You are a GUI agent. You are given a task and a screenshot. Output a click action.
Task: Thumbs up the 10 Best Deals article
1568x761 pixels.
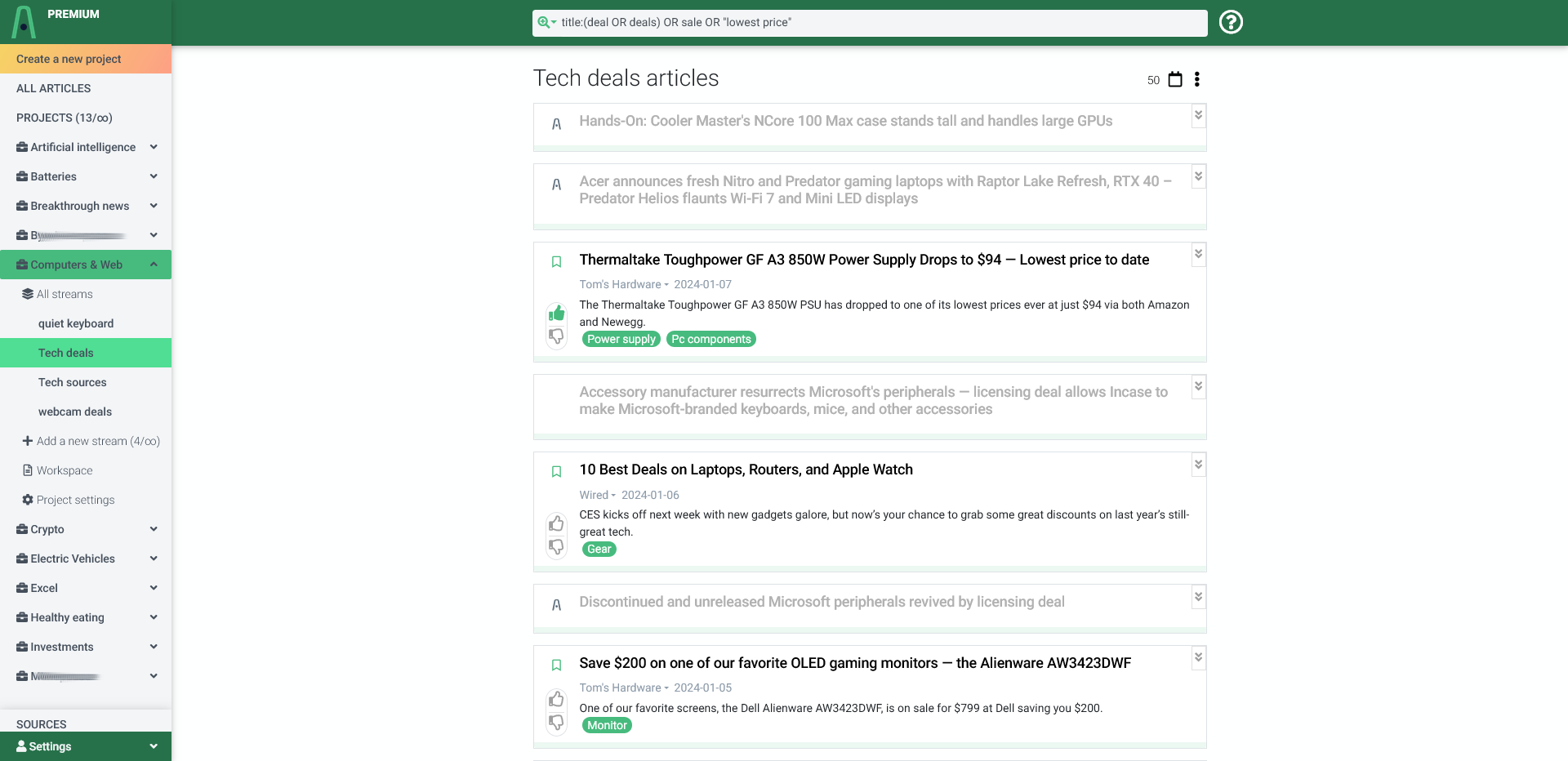coord(556,523)
